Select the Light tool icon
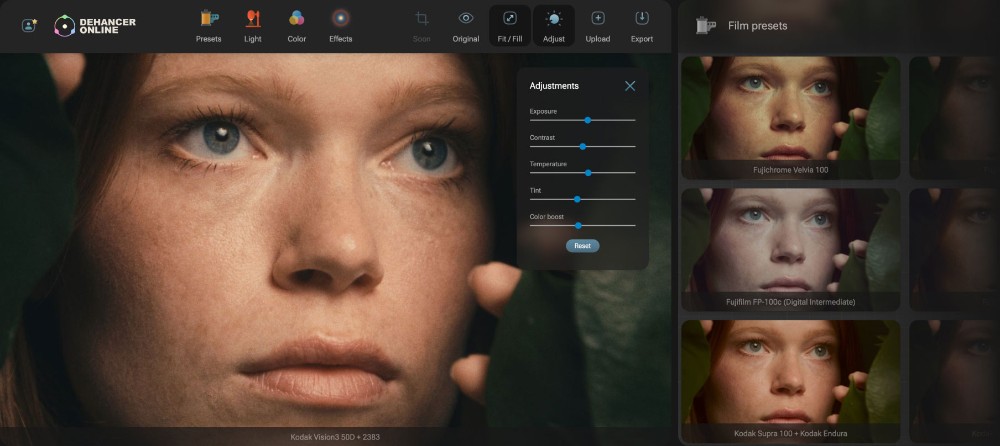This screenshot has height=446, width=1000. tap(253, 18)
